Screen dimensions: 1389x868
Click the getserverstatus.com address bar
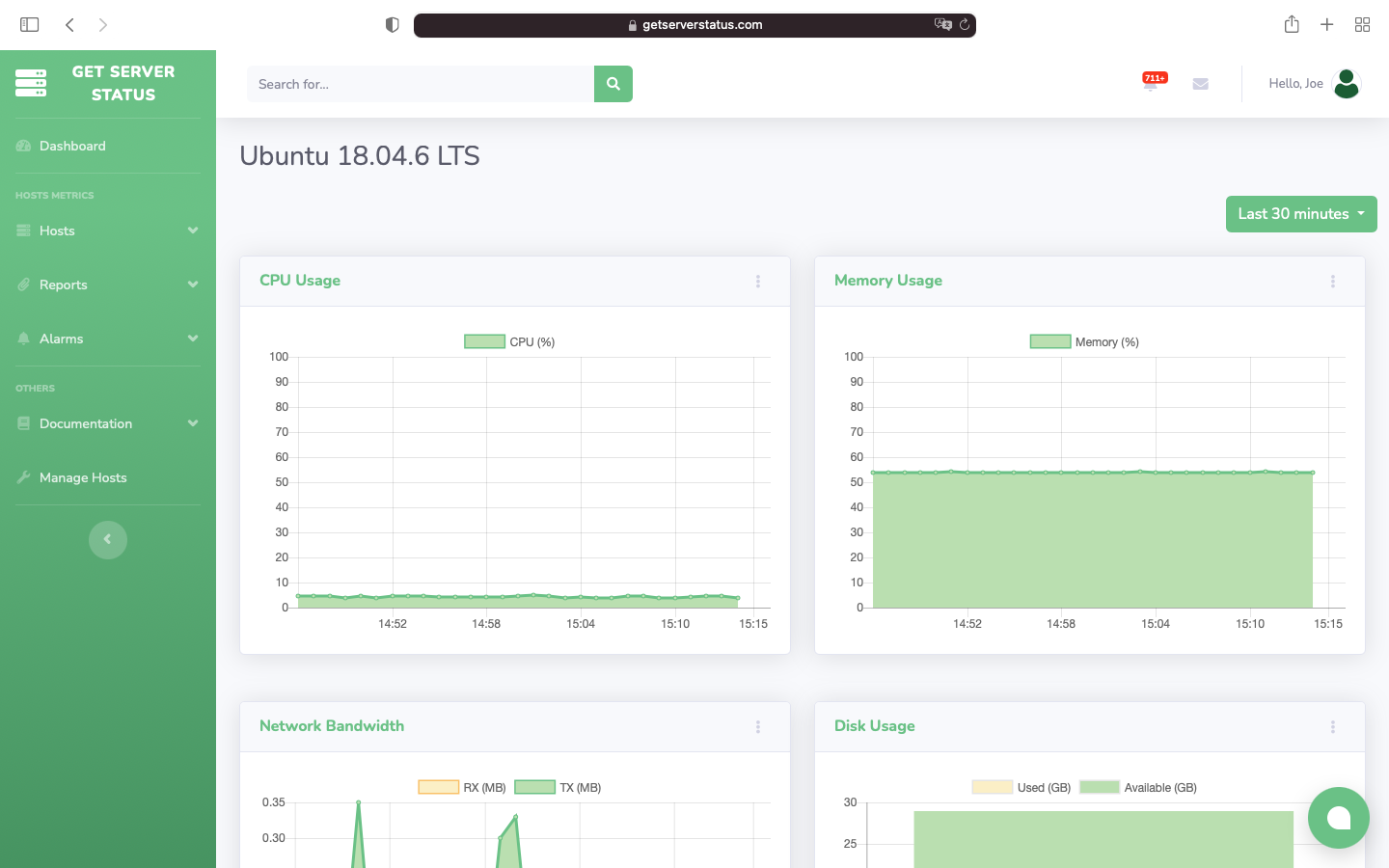[694, 25]
